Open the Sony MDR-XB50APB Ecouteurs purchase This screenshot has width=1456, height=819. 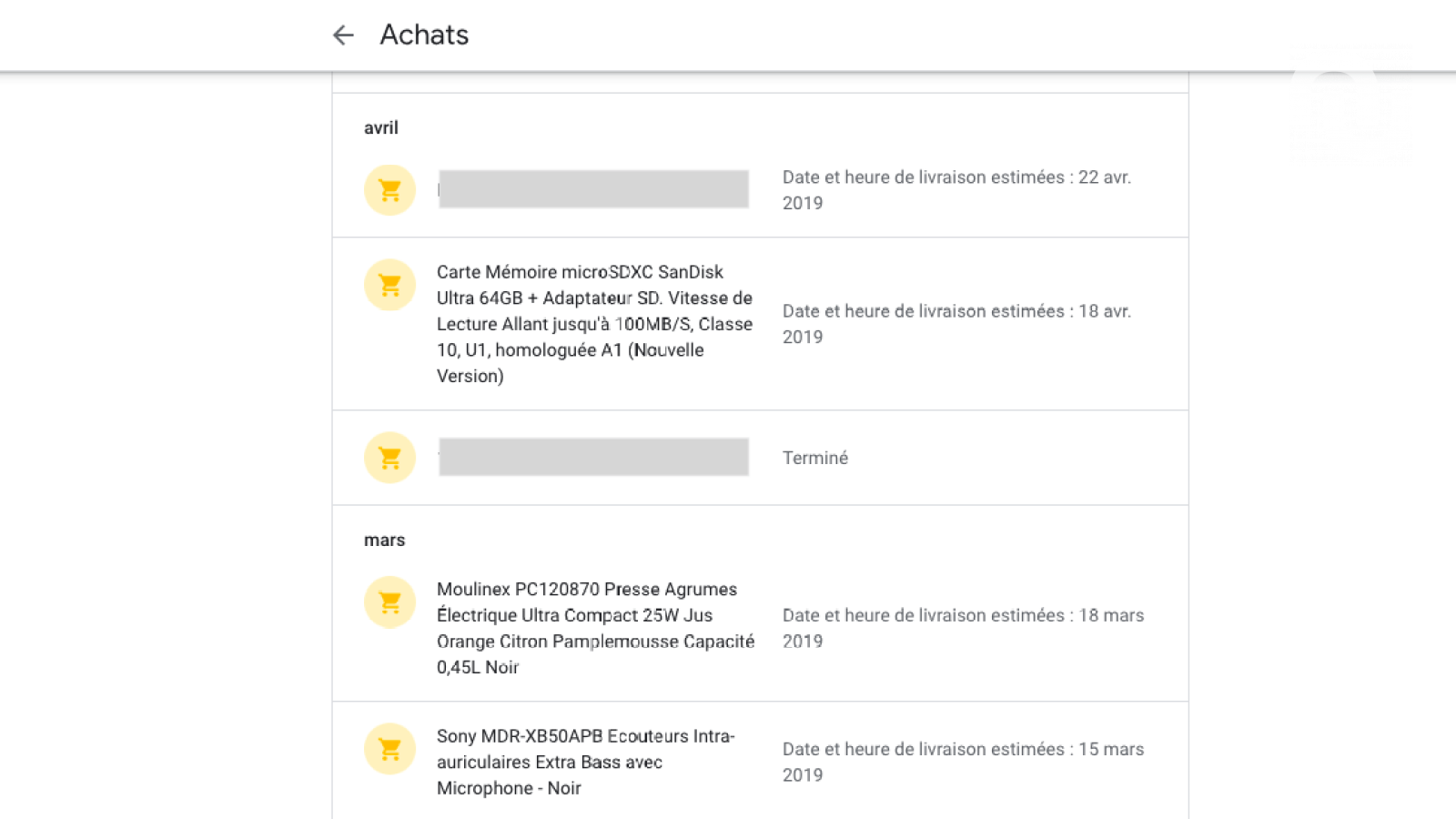[x=585, y=762]
